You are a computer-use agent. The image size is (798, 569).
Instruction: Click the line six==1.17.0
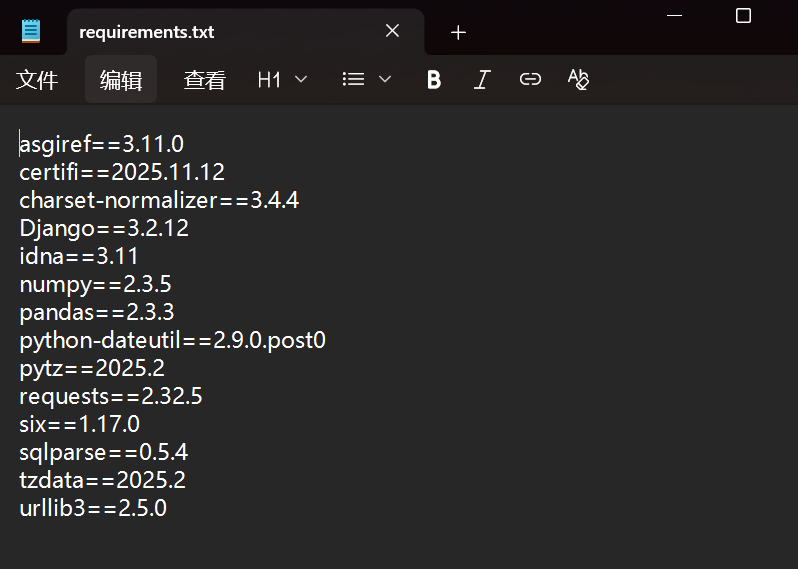(x=79, y=424)
